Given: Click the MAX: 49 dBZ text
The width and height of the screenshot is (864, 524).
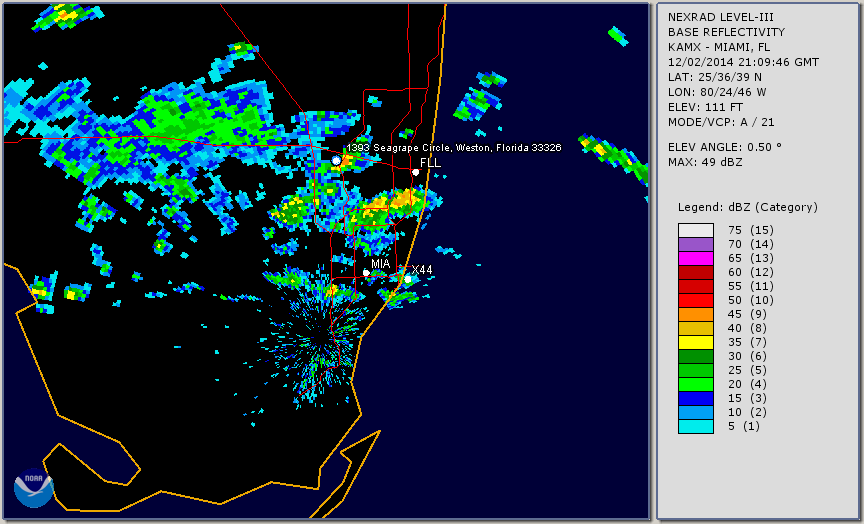Looking at the screenshot, I should [x=705, y=162].
